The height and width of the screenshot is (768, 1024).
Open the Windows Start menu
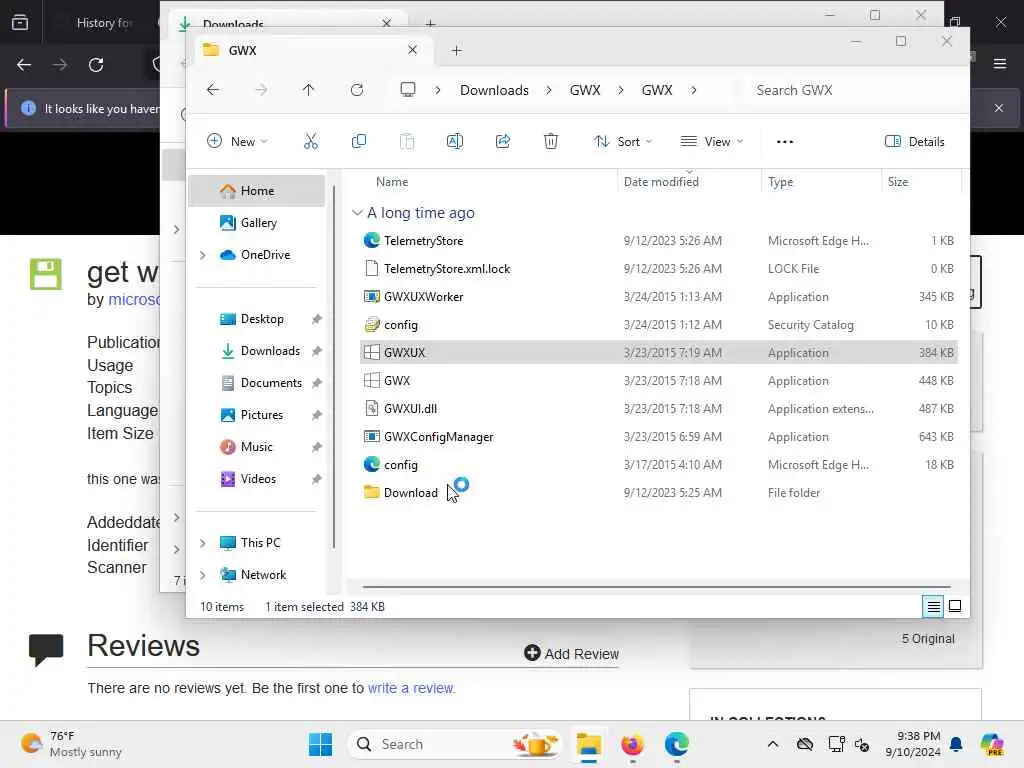[320, 744]
